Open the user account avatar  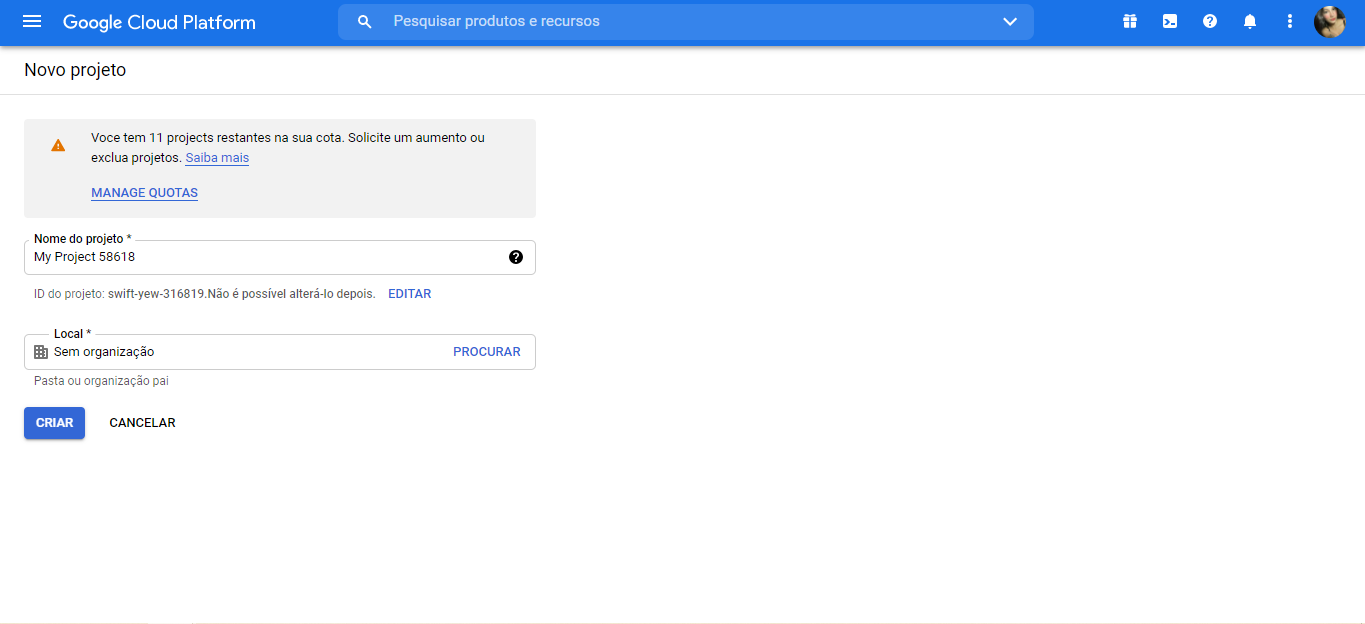point(1329,21)
